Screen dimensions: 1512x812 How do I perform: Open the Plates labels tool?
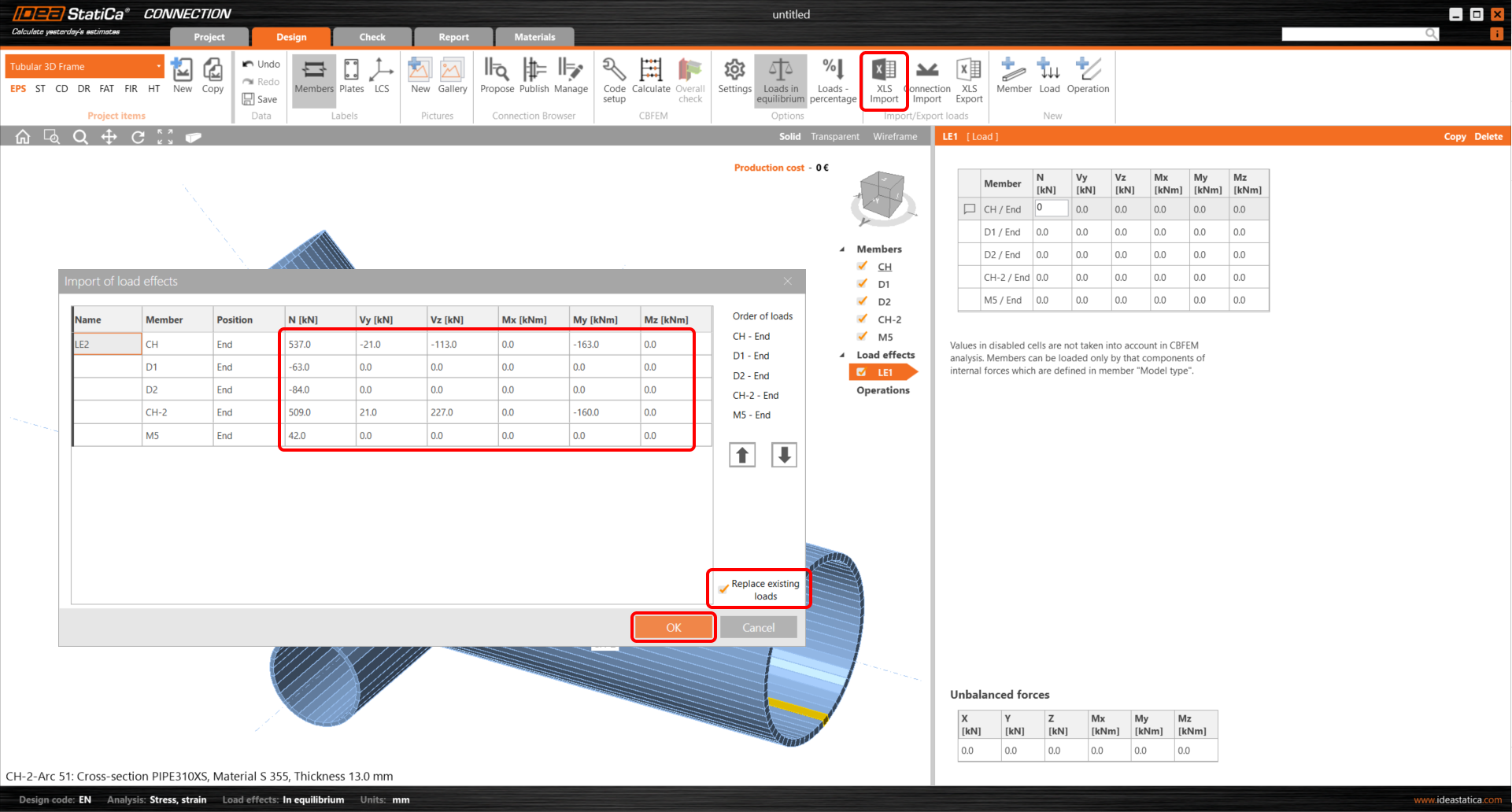pyautogui.click(x=351, y=77)
